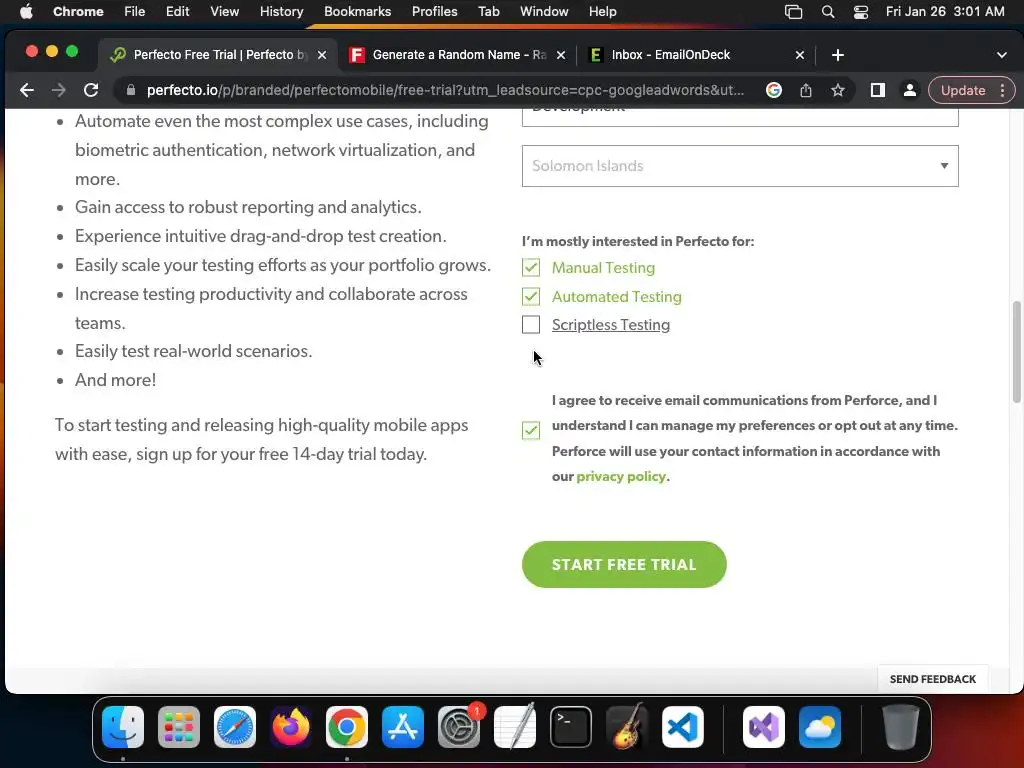
Task: Launch Safari from the dock
Action: point(235,727)
